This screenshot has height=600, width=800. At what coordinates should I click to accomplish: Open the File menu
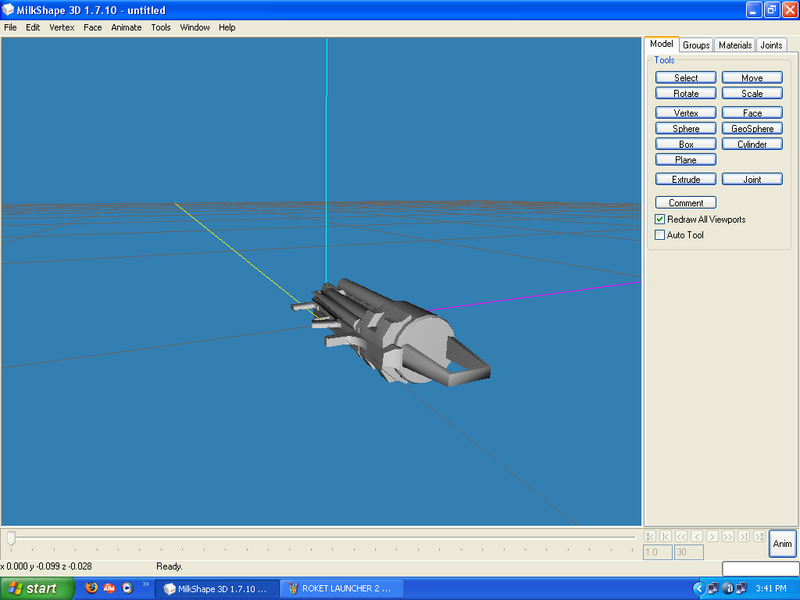[10, 28]
